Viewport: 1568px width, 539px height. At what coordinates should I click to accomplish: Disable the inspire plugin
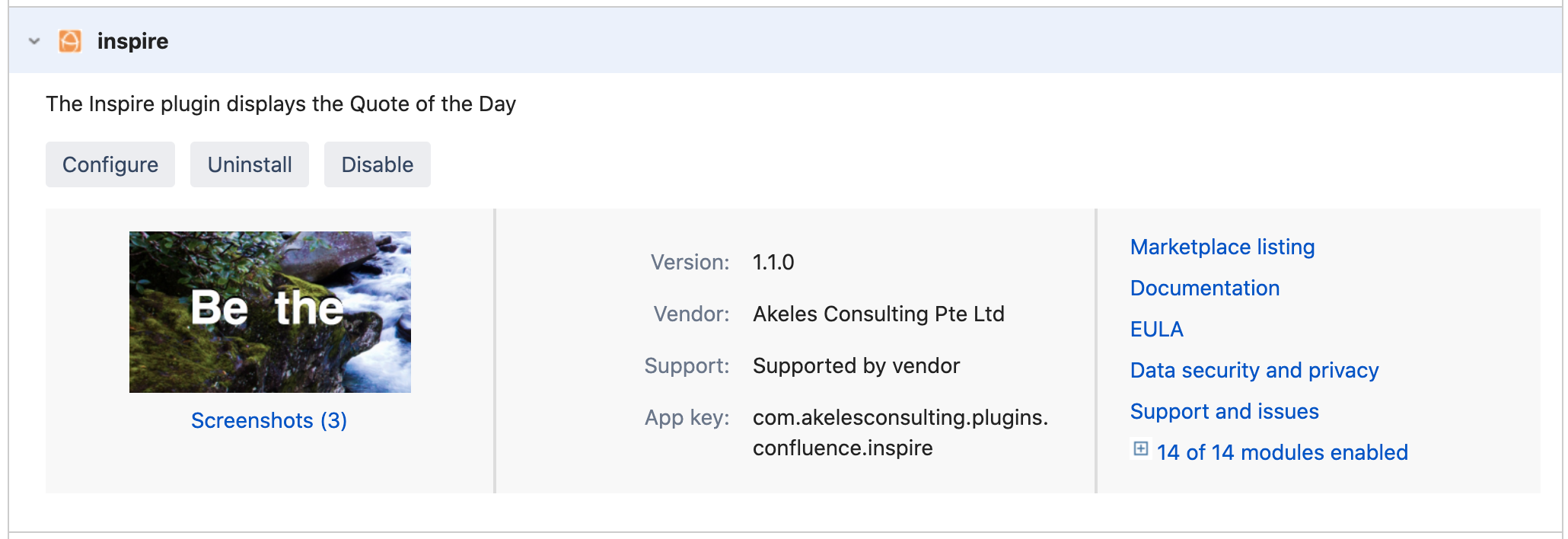[377, 164]
